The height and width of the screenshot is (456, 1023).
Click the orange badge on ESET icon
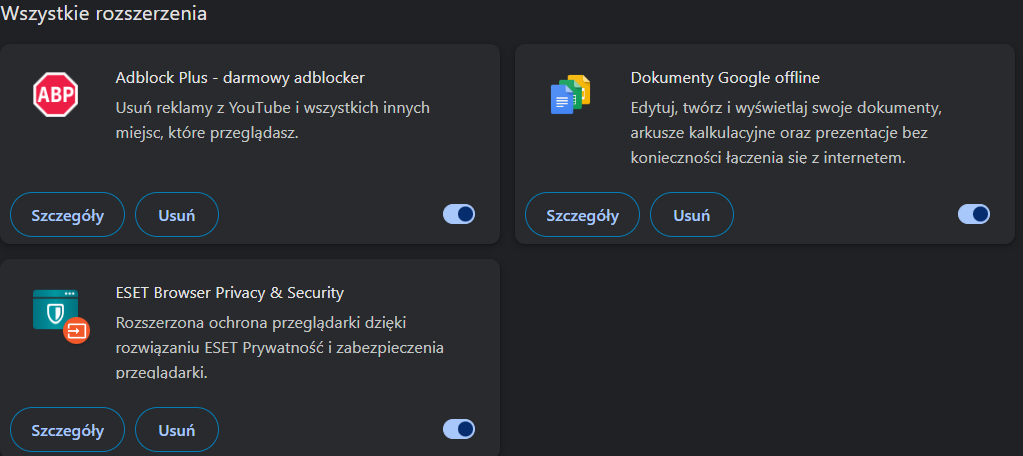76,329
